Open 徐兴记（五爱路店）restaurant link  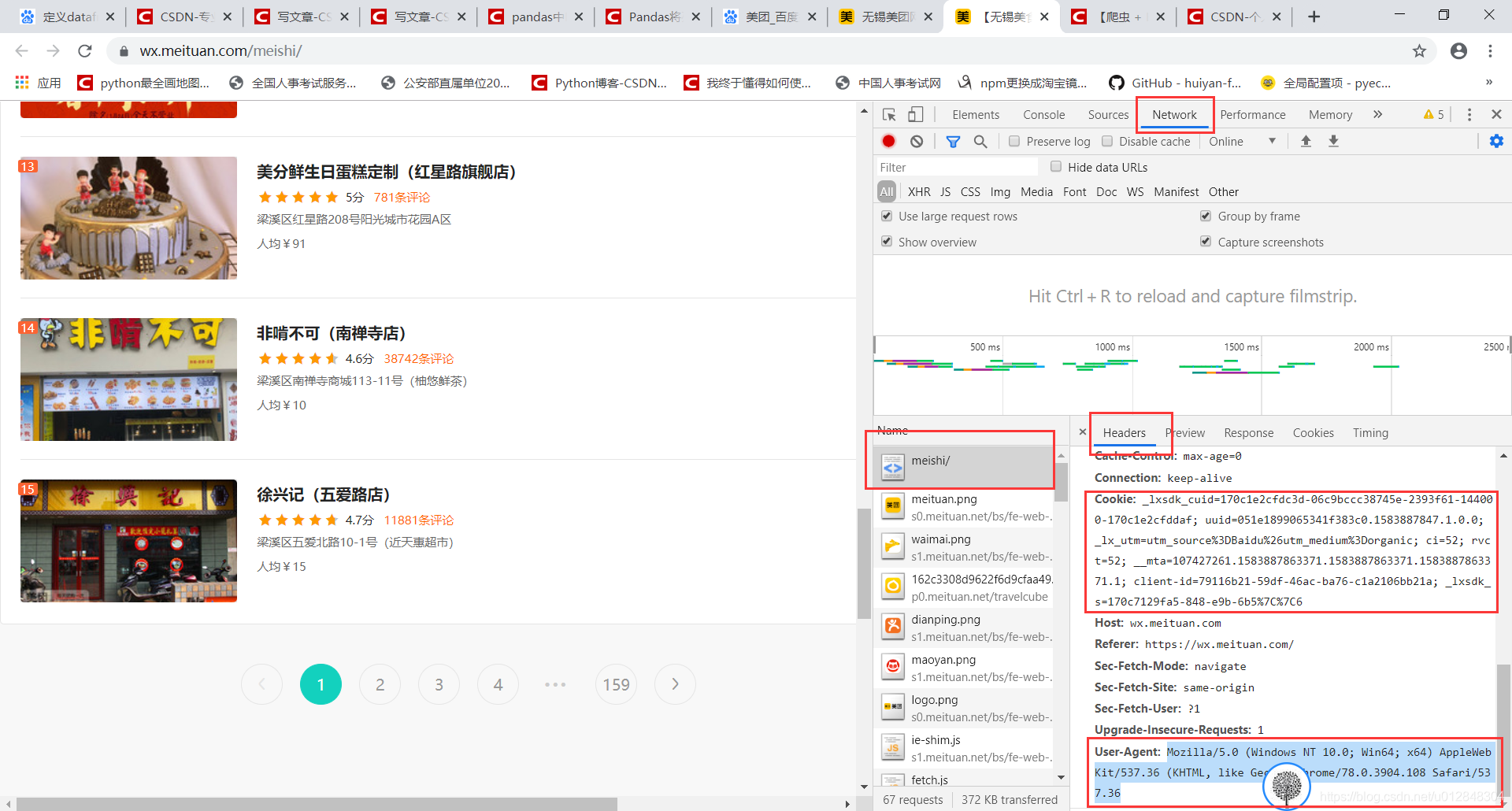click(x=323, y=494)
